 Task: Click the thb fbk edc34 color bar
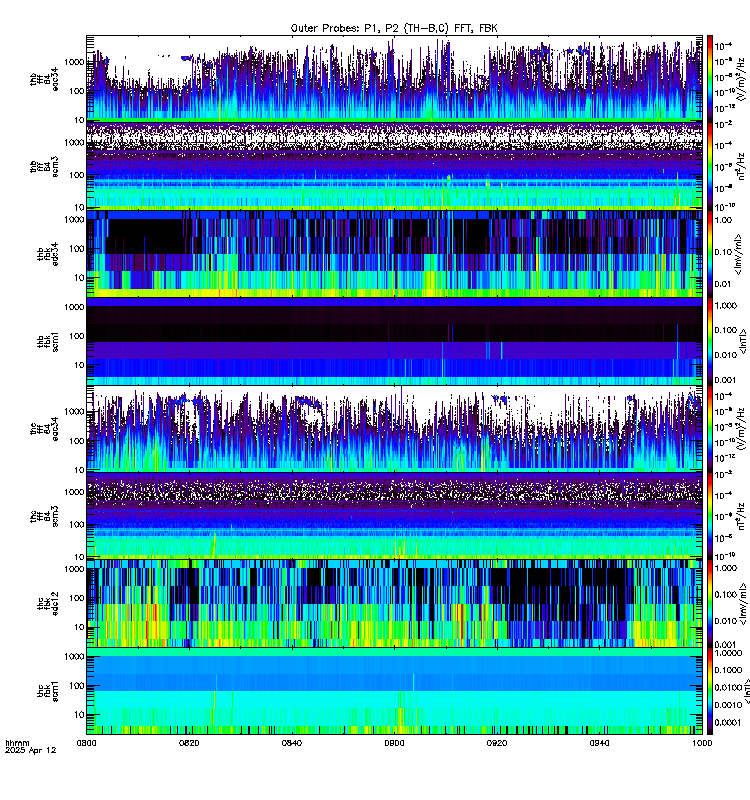(x=710, y=254)
